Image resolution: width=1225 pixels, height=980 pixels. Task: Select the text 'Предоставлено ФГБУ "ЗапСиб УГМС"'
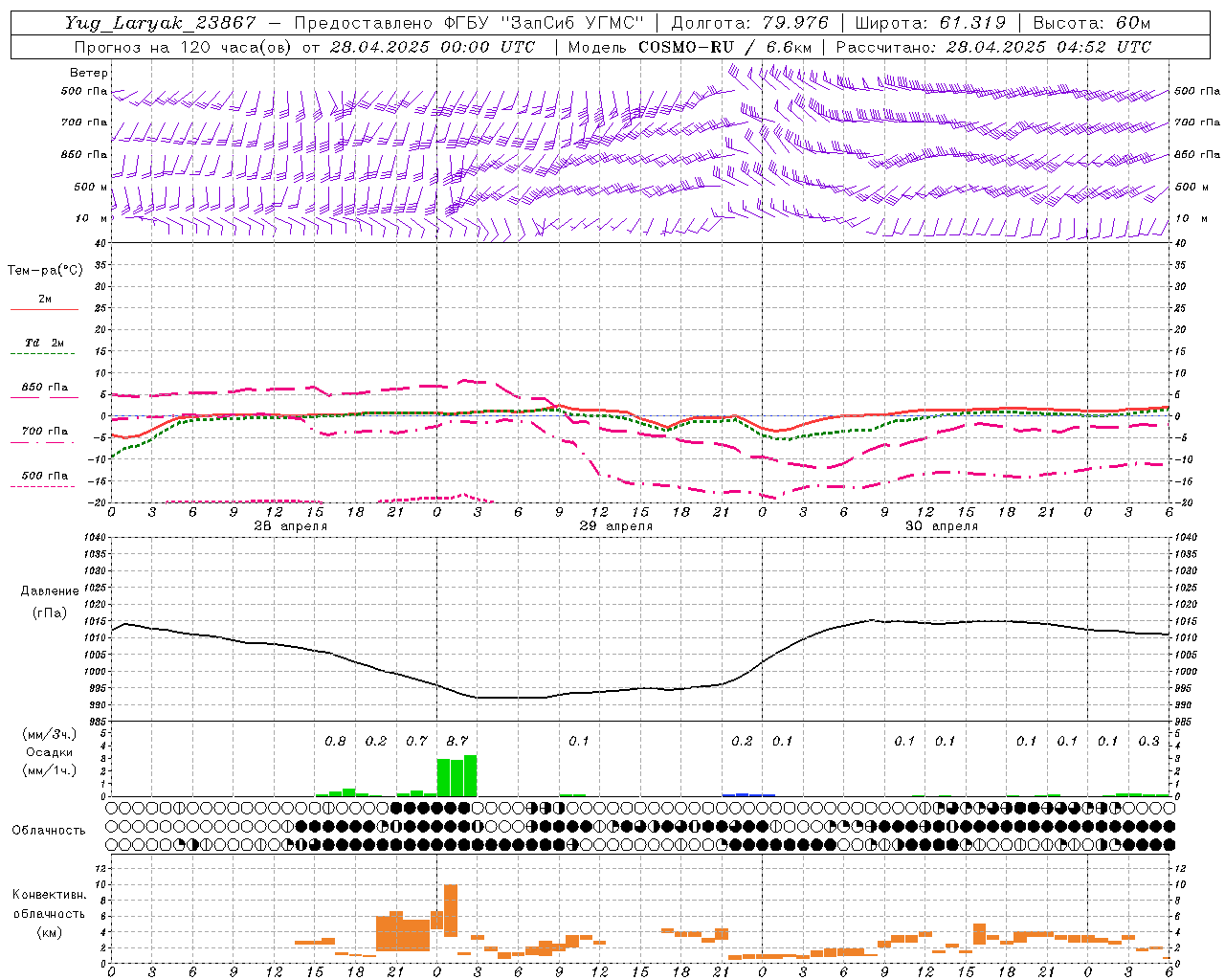pyautogui.click(x=469, y=24)
